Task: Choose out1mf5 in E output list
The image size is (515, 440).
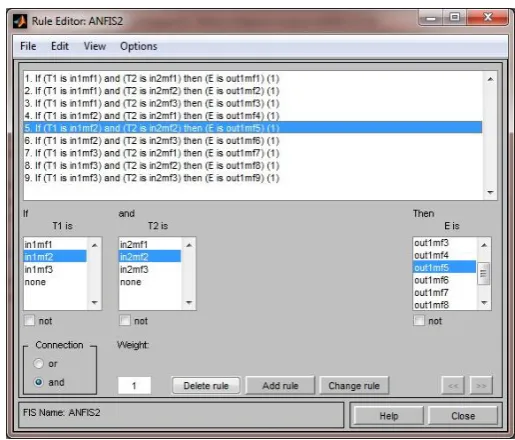Action: tap(445, 267)
